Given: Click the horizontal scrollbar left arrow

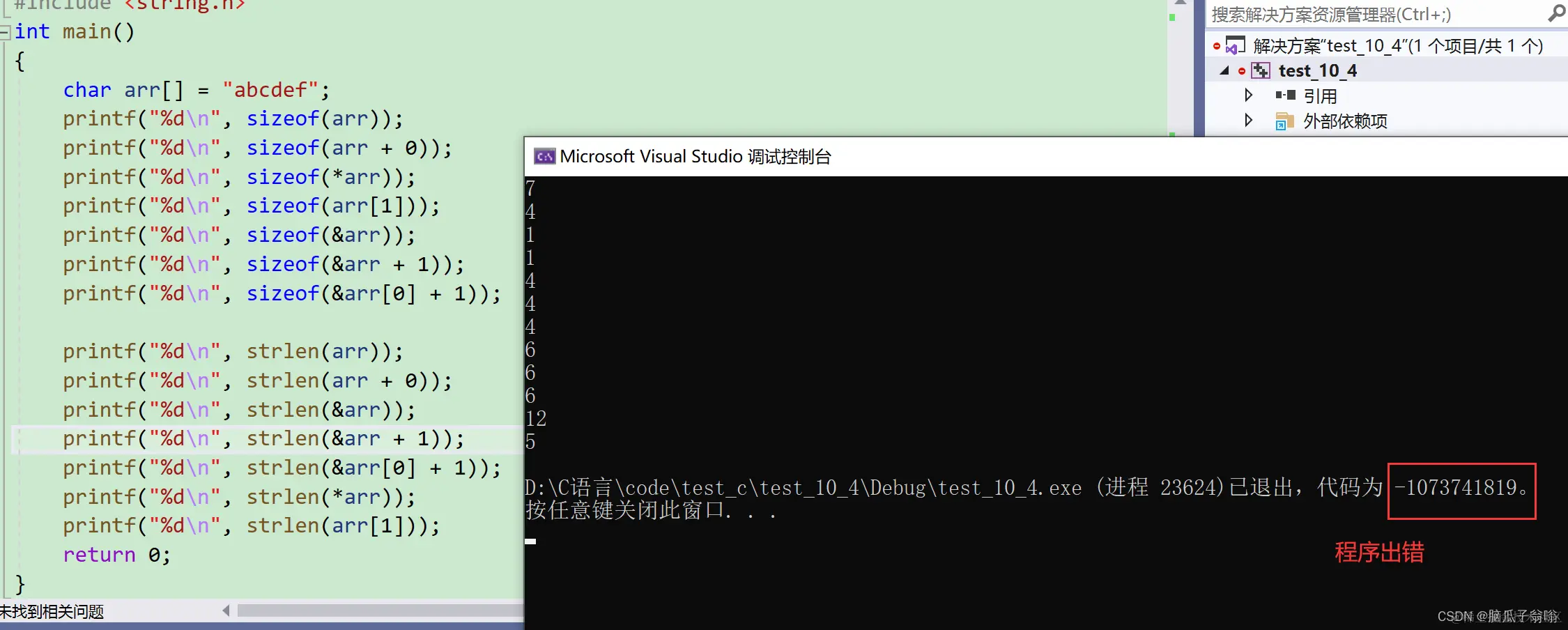Looking at the screenshot, I should pyautogui.click(x=226, y=610).
